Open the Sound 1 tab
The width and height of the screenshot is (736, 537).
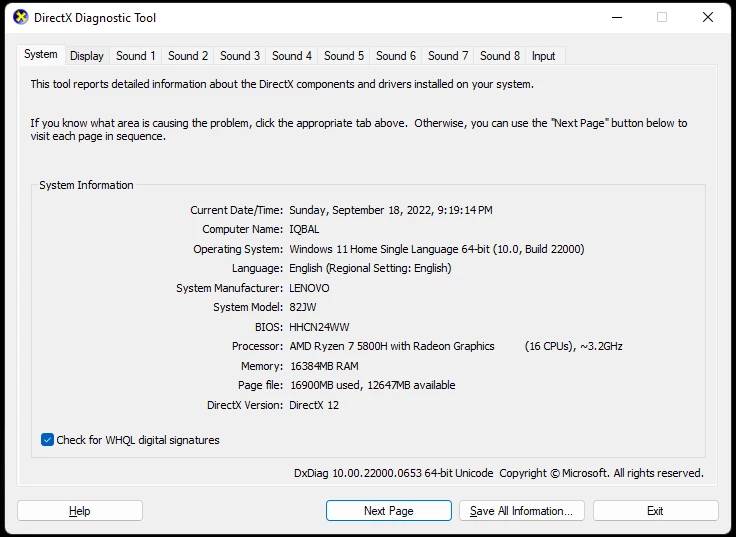tap(136, 56)
